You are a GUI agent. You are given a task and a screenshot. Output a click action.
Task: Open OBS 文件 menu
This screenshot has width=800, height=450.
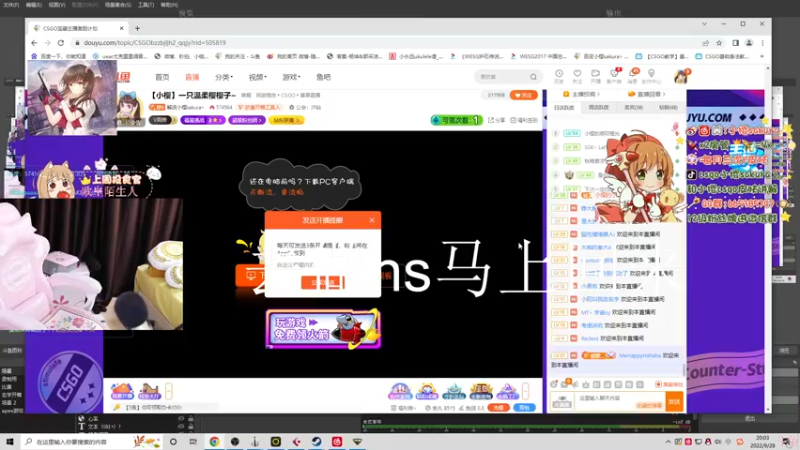click(11, 5)
